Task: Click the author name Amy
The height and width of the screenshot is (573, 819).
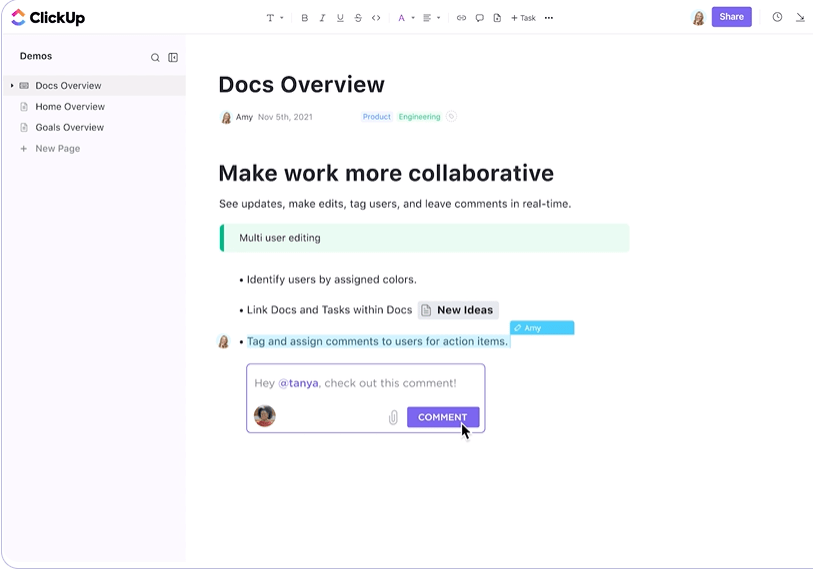Action: [x=244, y=117]
